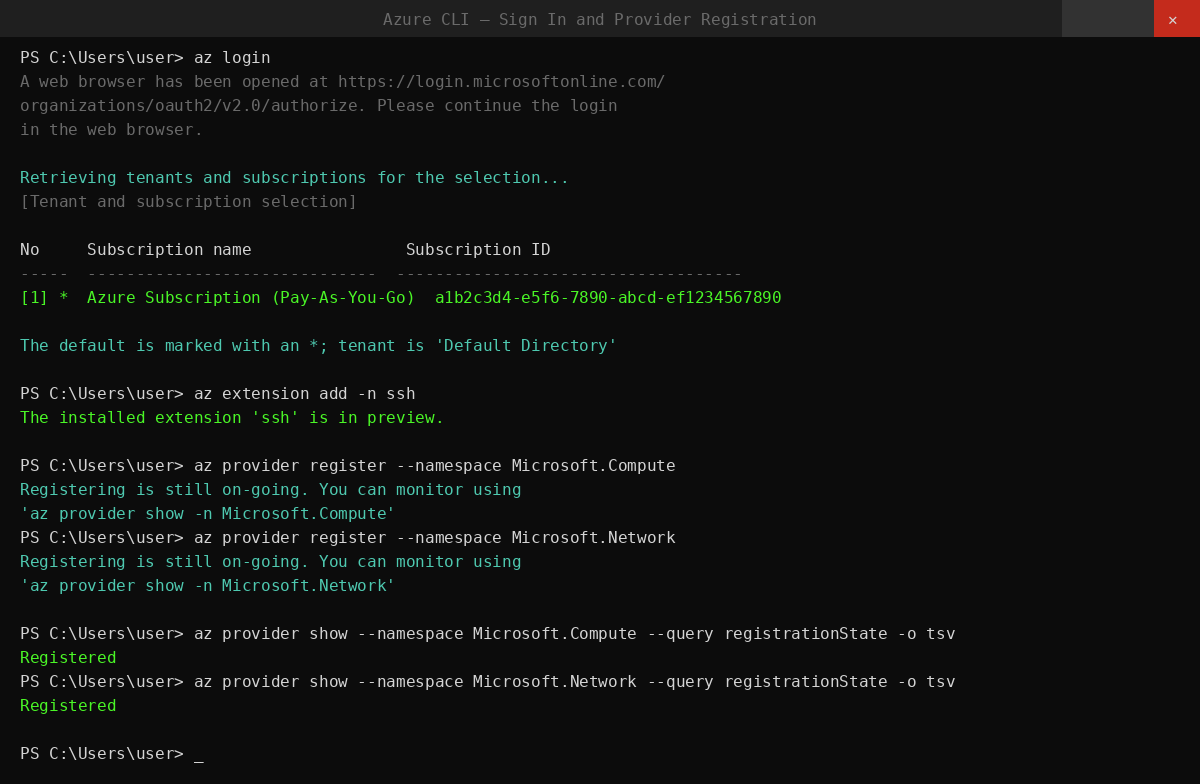Close the Azure CLI terminal window
1200x784 pixels.
click(1174, 19)
